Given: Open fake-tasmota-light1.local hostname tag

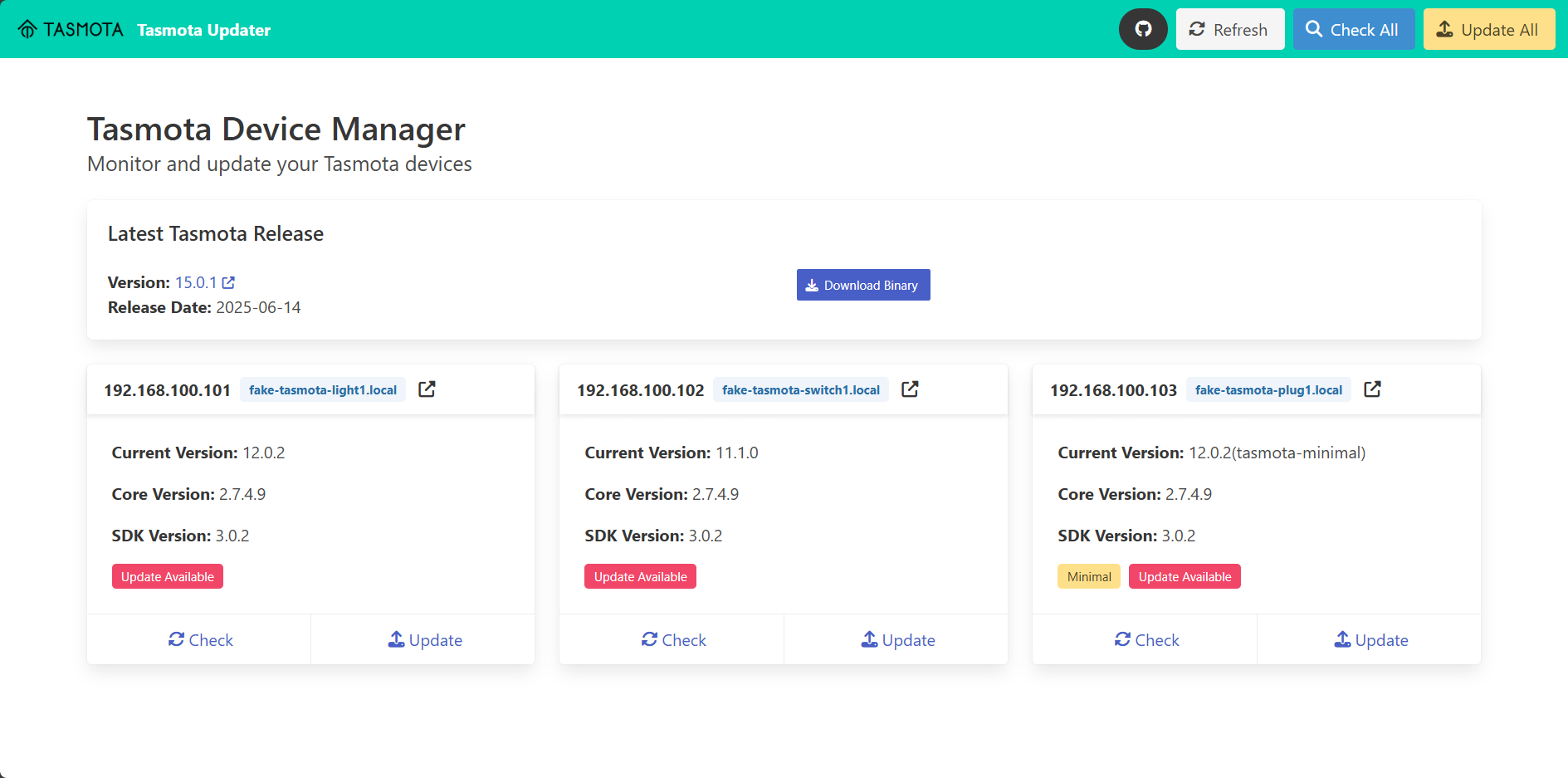Looking at the screenshot, I should (323, 389).
